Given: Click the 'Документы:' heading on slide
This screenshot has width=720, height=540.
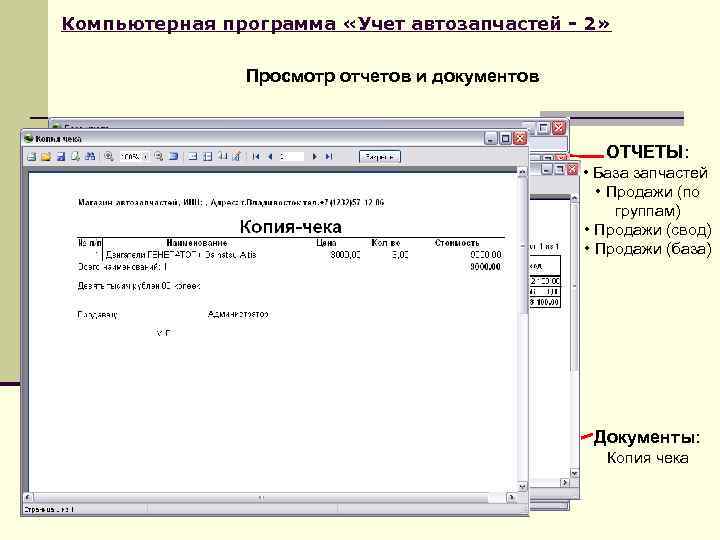Looking at the screenshot, I should (x=647, y=438).
